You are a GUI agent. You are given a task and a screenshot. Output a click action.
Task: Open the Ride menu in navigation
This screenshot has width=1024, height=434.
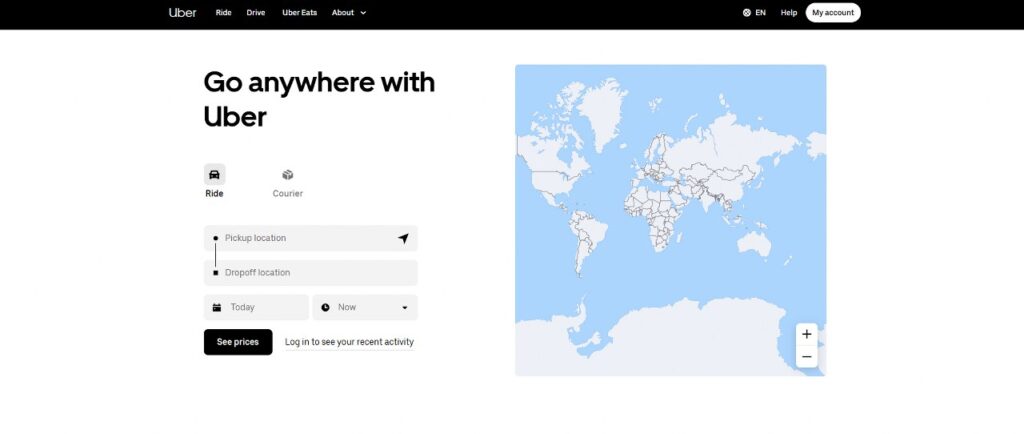[223, 13]
